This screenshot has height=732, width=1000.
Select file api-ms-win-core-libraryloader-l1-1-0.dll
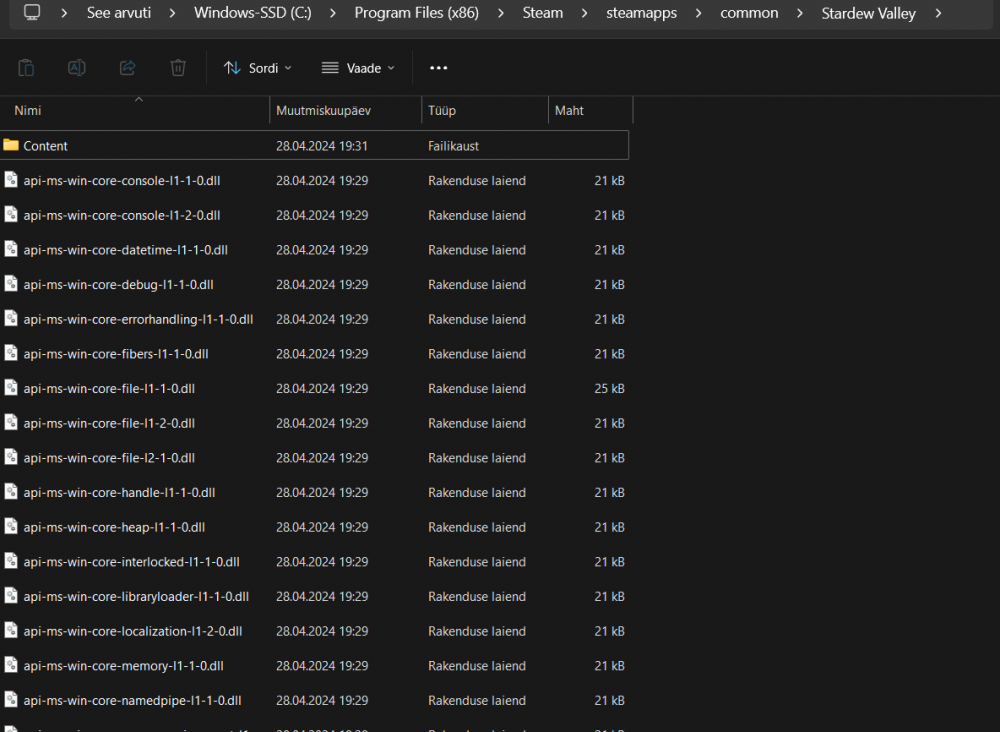click(136, 596)
